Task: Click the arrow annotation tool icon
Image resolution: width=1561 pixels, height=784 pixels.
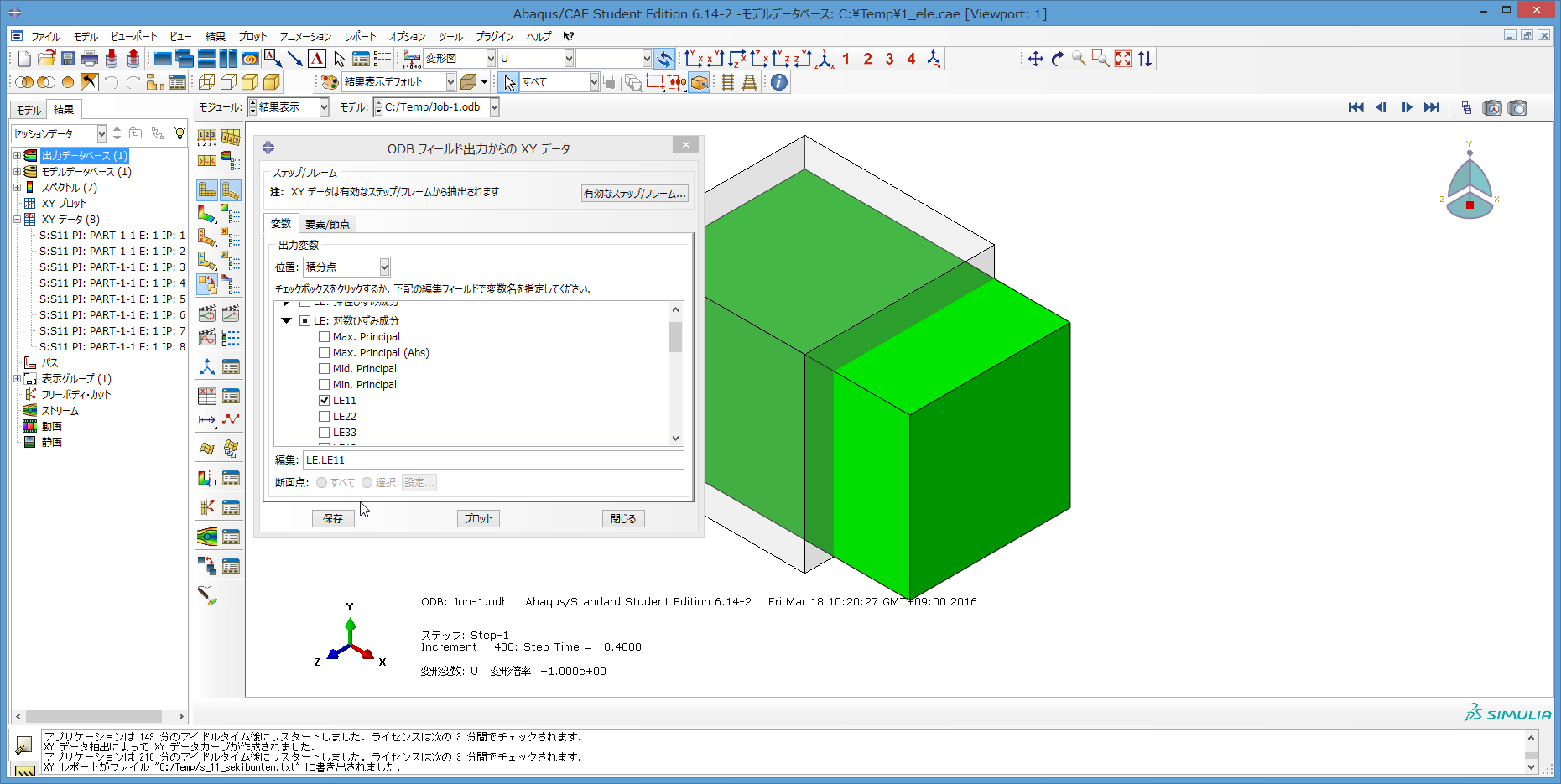Action: [294, 59]
